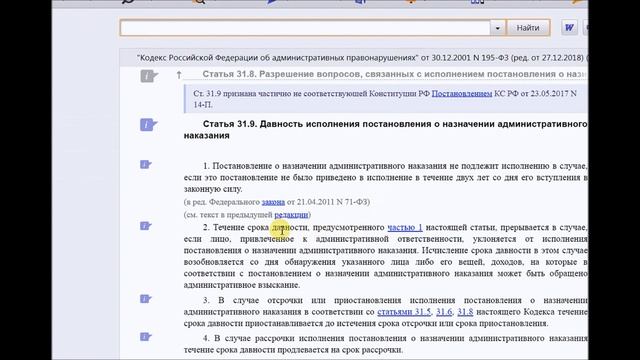
Task: Click the margin icon beside paragraph 1
Action: [146, 164]
